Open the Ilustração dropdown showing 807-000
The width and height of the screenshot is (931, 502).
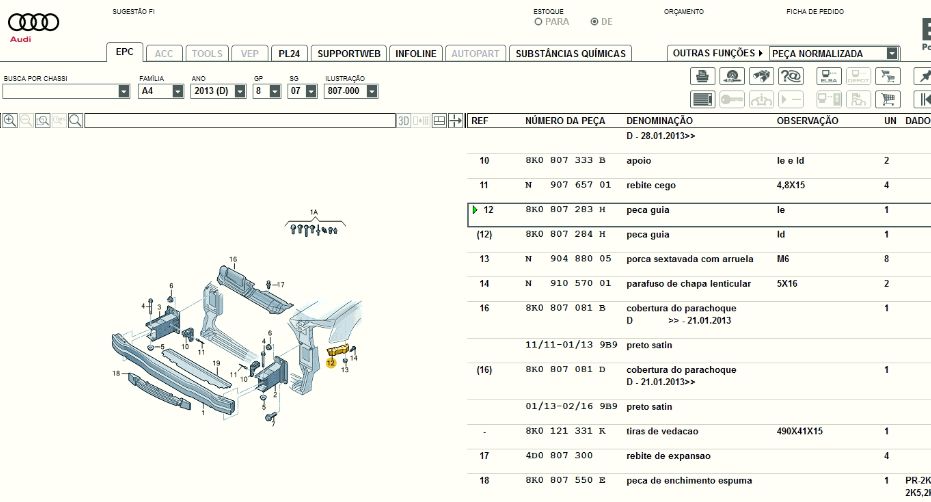click(372, 91)
